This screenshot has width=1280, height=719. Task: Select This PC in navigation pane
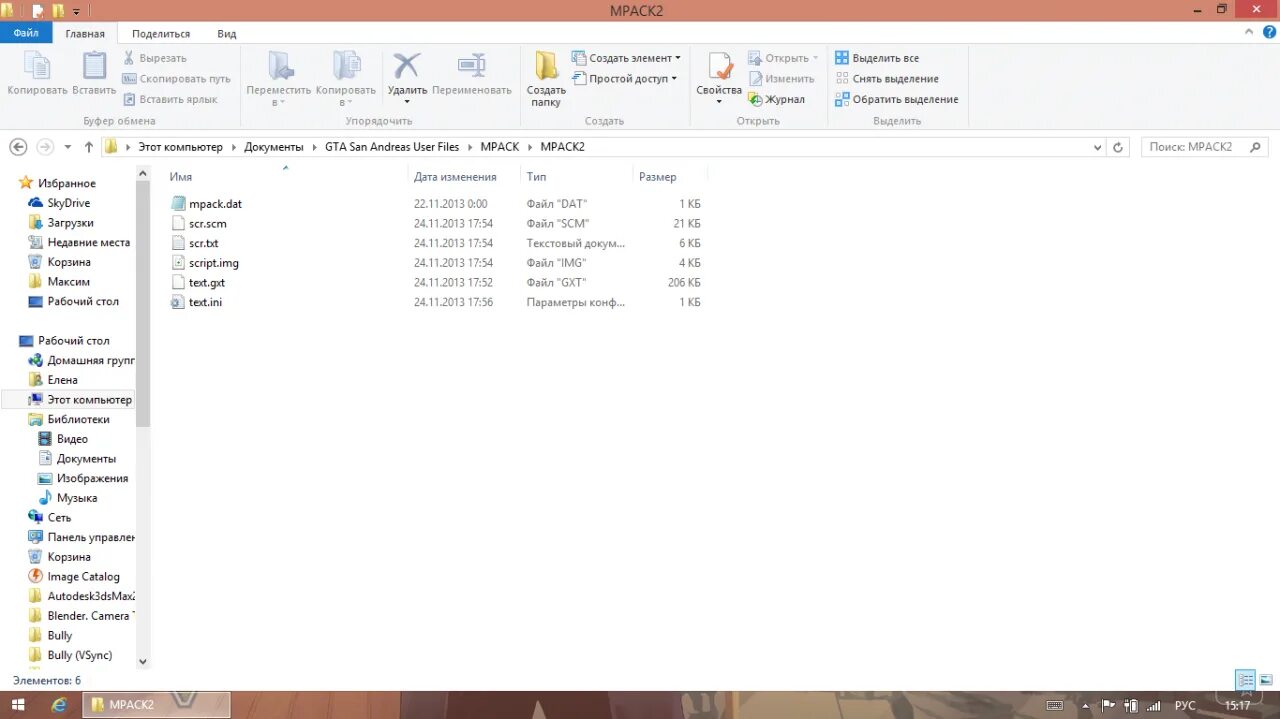coord(79,400)
